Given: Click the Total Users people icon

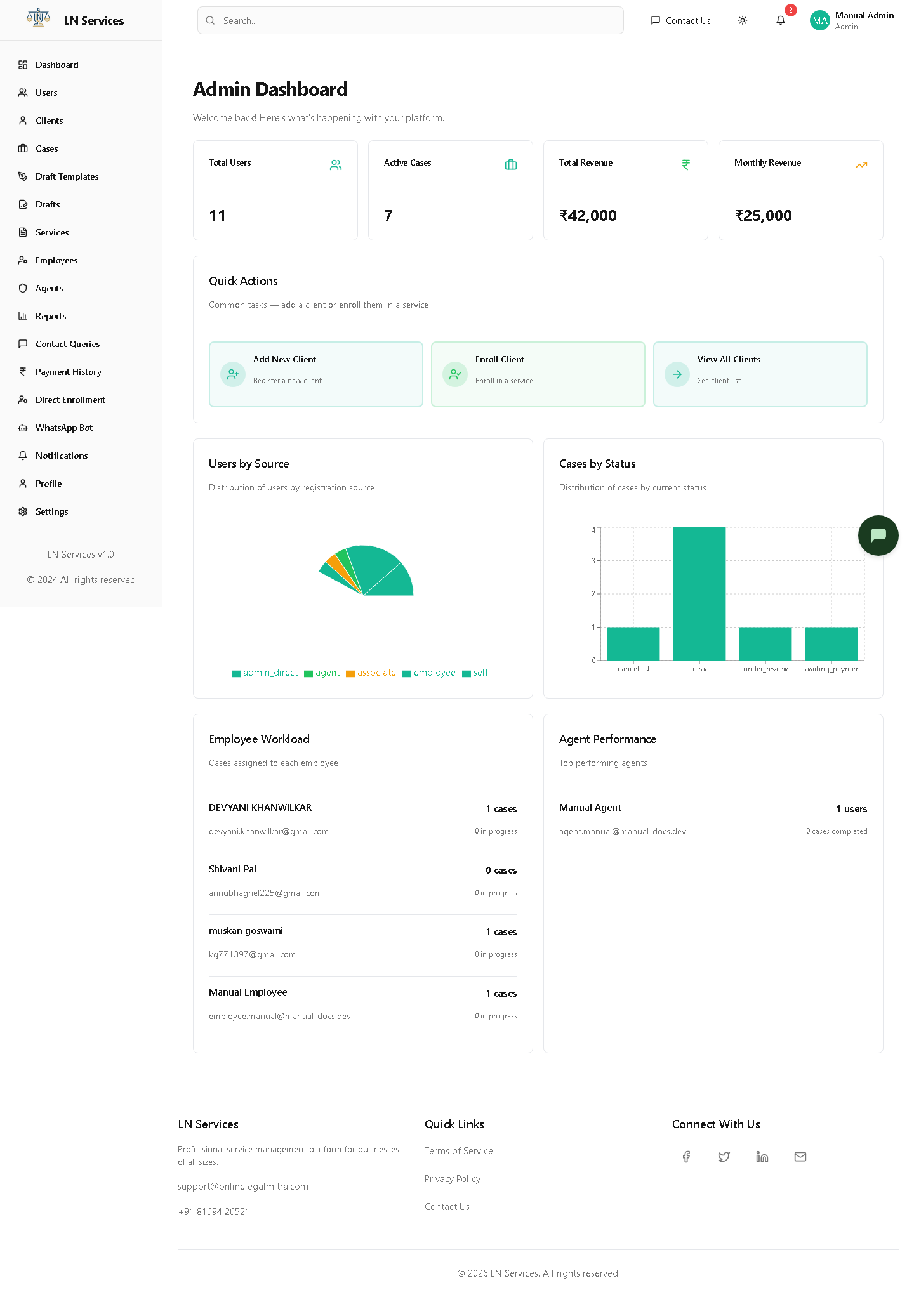Looking at the screenshot, I should (336, 165).
